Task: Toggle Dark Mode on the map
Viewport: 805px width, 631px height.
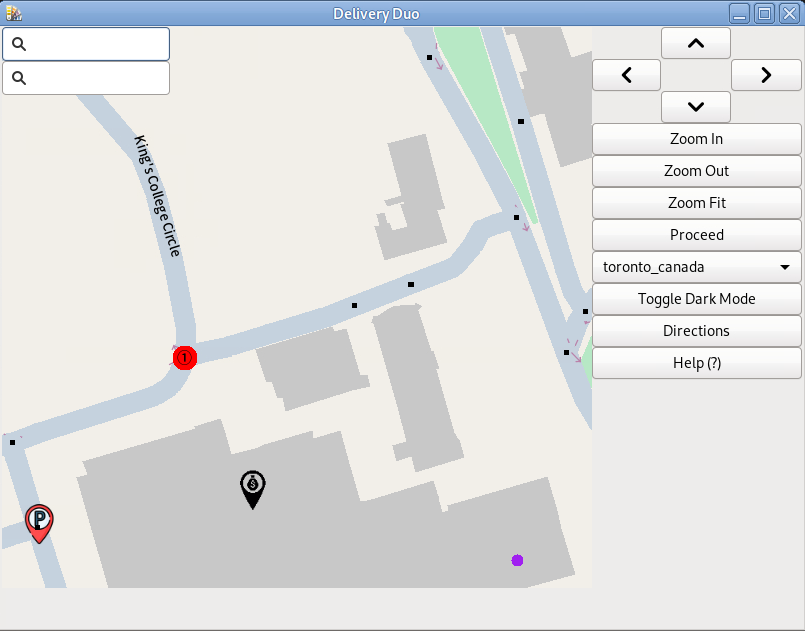Action: [x=696, y=299]
